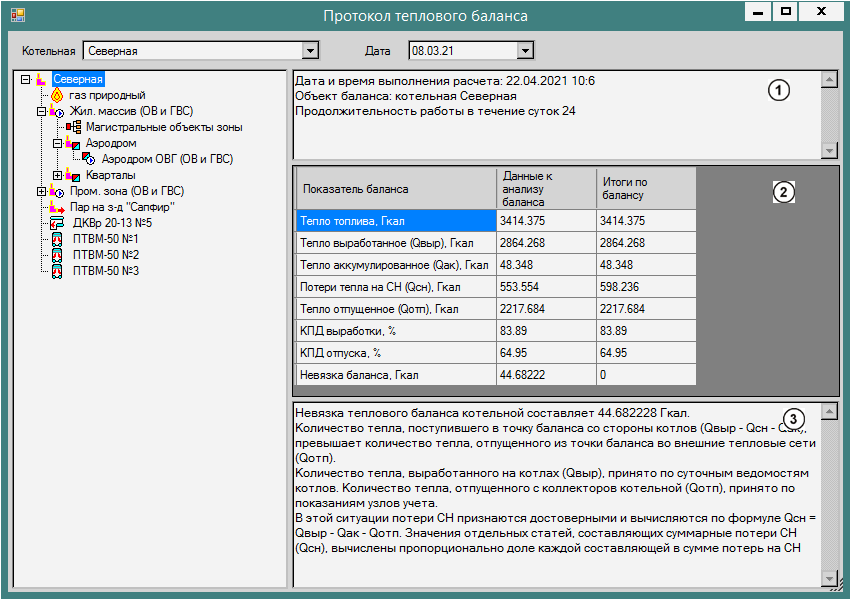This screenshot has height=600, width=851.
Task: Click the Пар на з-д Сапфир steam icon
Action: coord(57,207)
